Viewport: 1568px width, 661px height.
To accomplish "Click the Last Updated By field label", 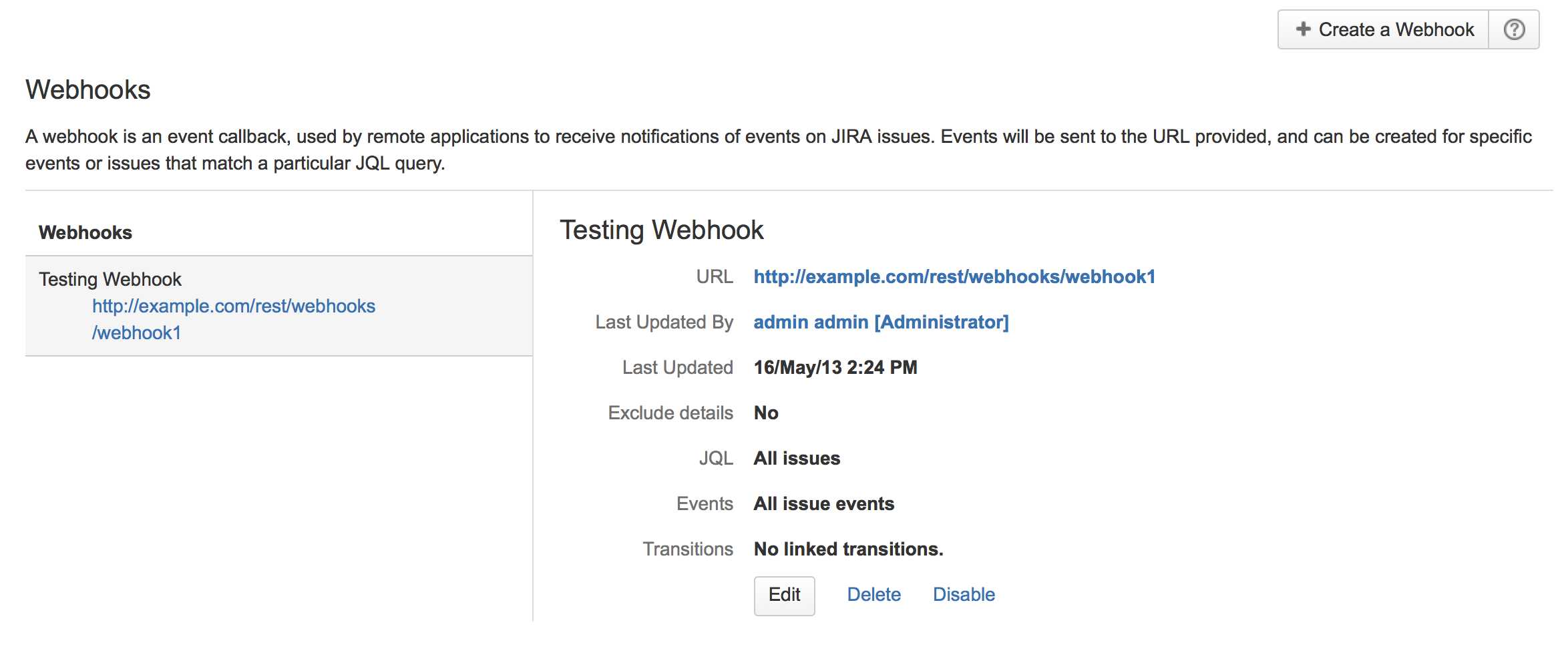I will [664, 322].
